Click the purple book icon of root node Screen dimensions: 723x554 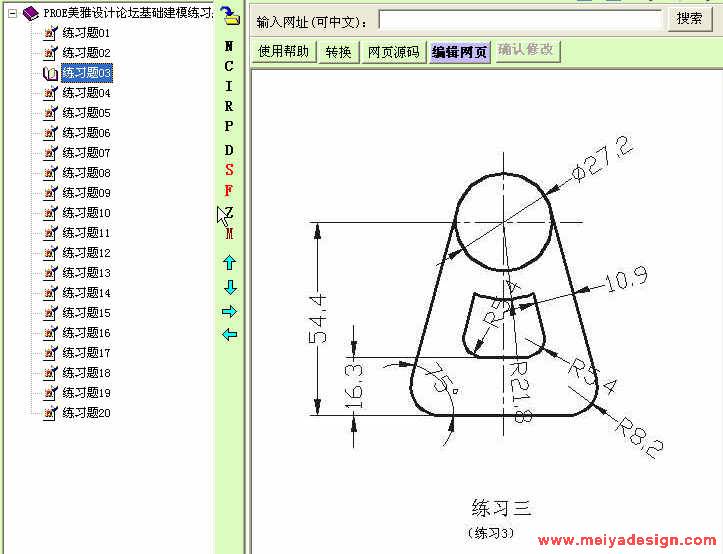pyautogui.click(x=31, y=13)
